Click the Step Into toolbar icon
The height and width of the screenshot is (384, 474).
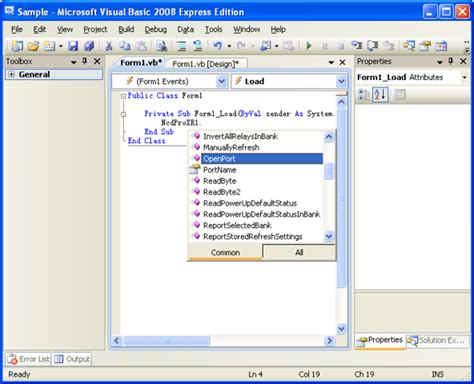pos(357,46)
